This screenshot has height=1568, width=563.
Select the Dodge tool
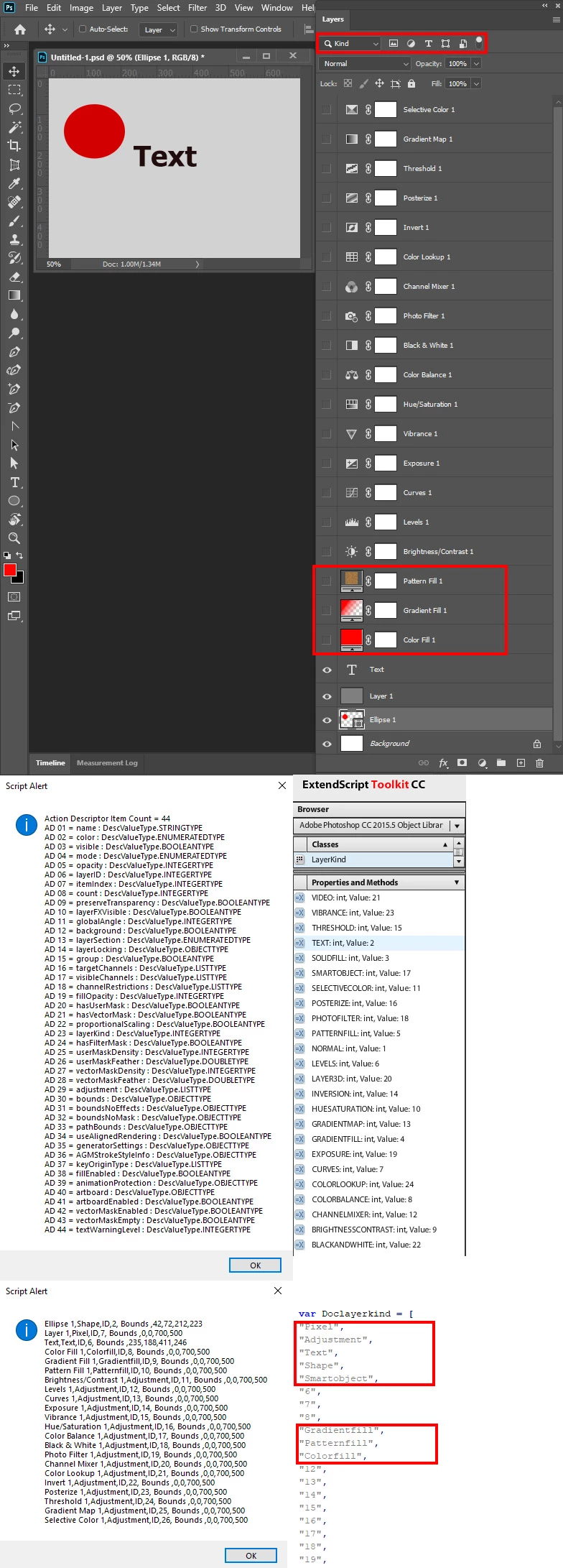click(x=14, y=333)
